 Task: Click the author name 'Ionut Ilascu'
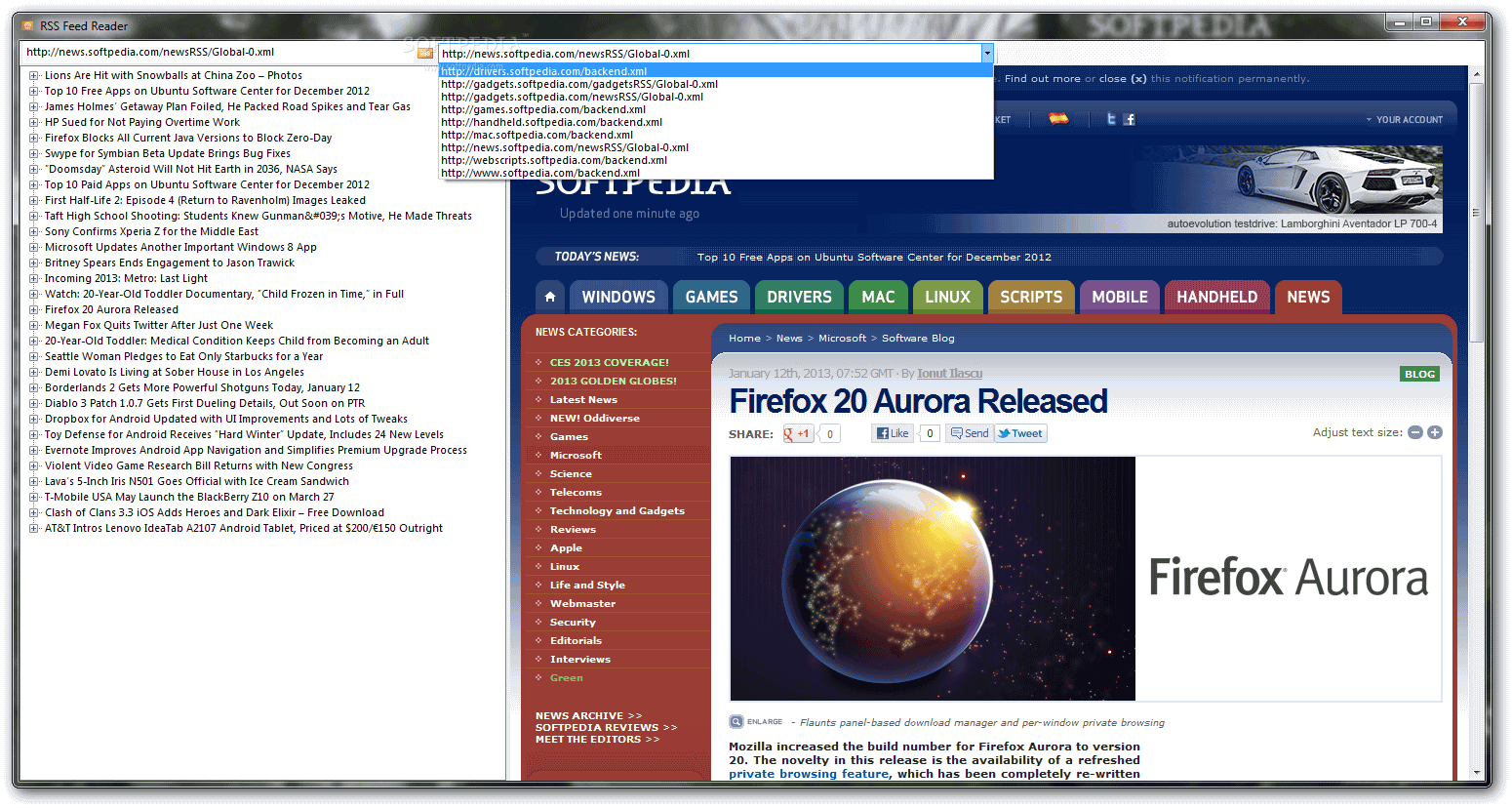click(949, 373)
